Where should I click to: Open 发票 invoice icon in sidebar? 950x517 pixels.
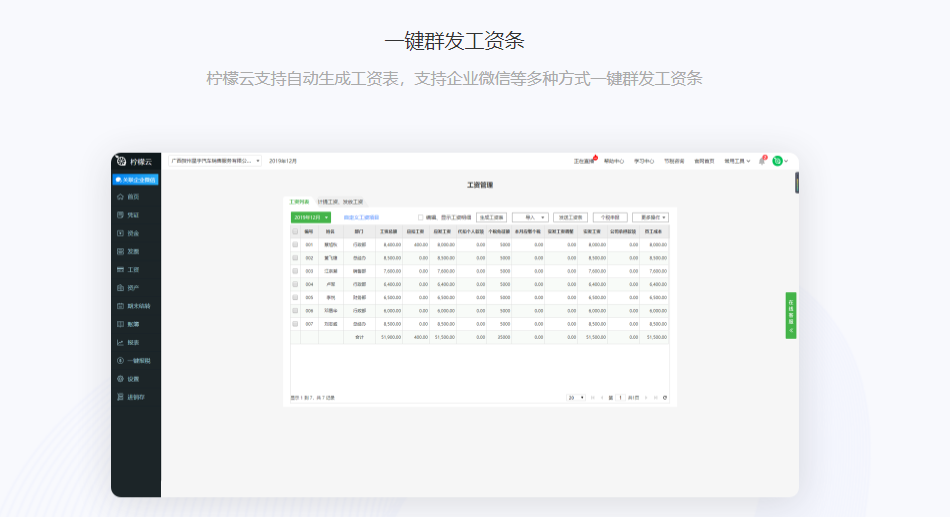pos(121,252)
